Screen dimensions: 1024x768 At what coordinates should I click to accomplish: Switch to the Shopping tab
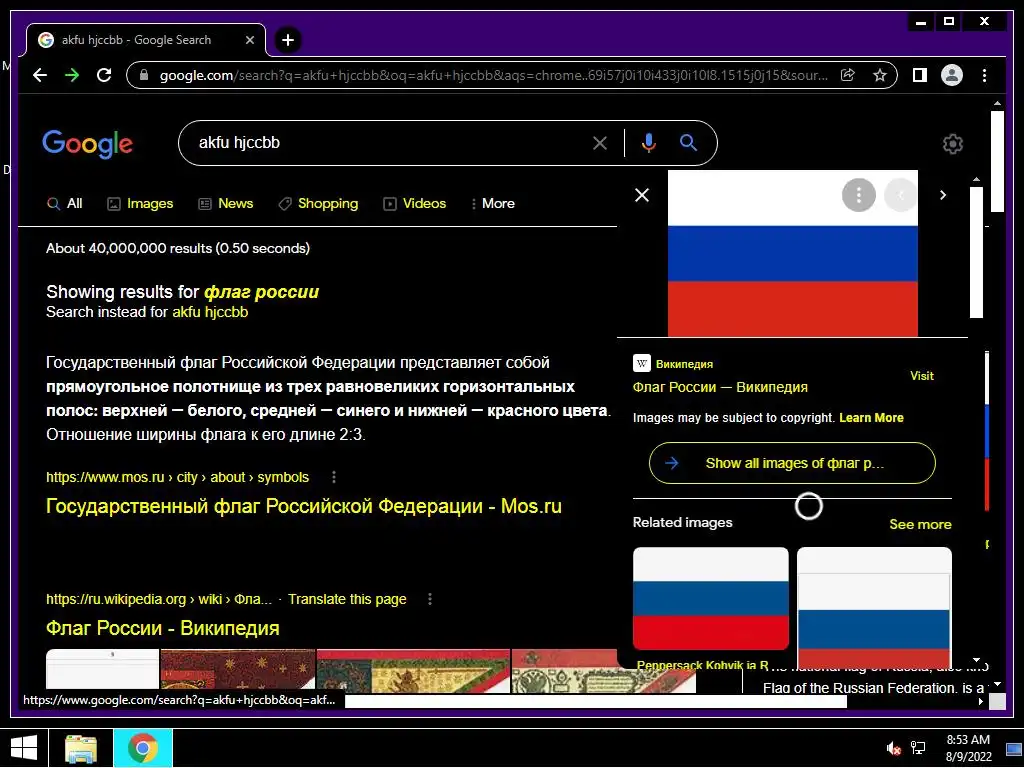point(318,204)
